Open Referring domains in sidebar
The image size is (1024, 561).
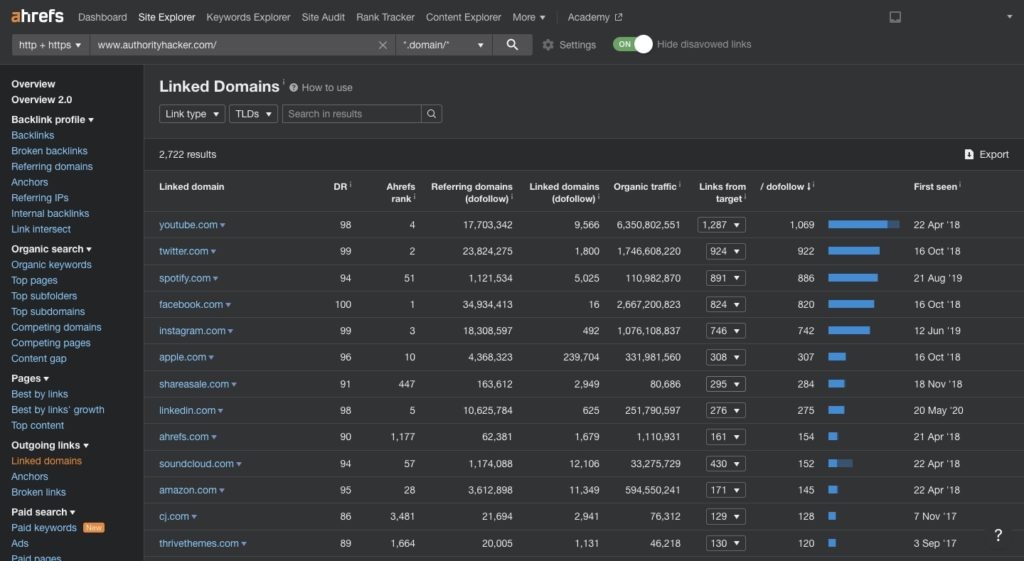52,167
